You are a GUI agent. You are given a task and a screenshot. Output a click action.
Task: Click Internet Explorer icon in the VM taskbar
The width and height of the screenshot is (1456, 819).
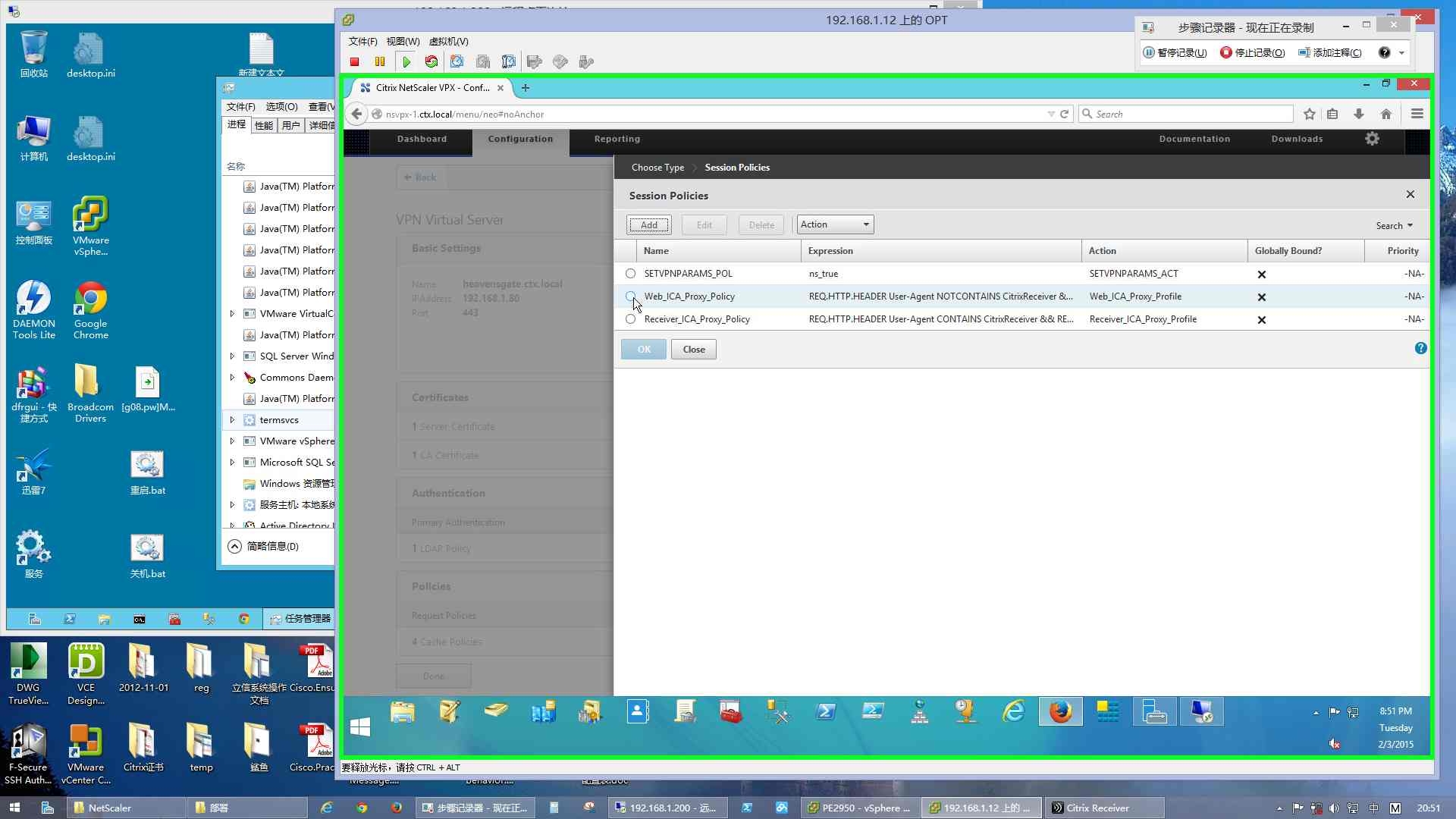point(1013,712)
